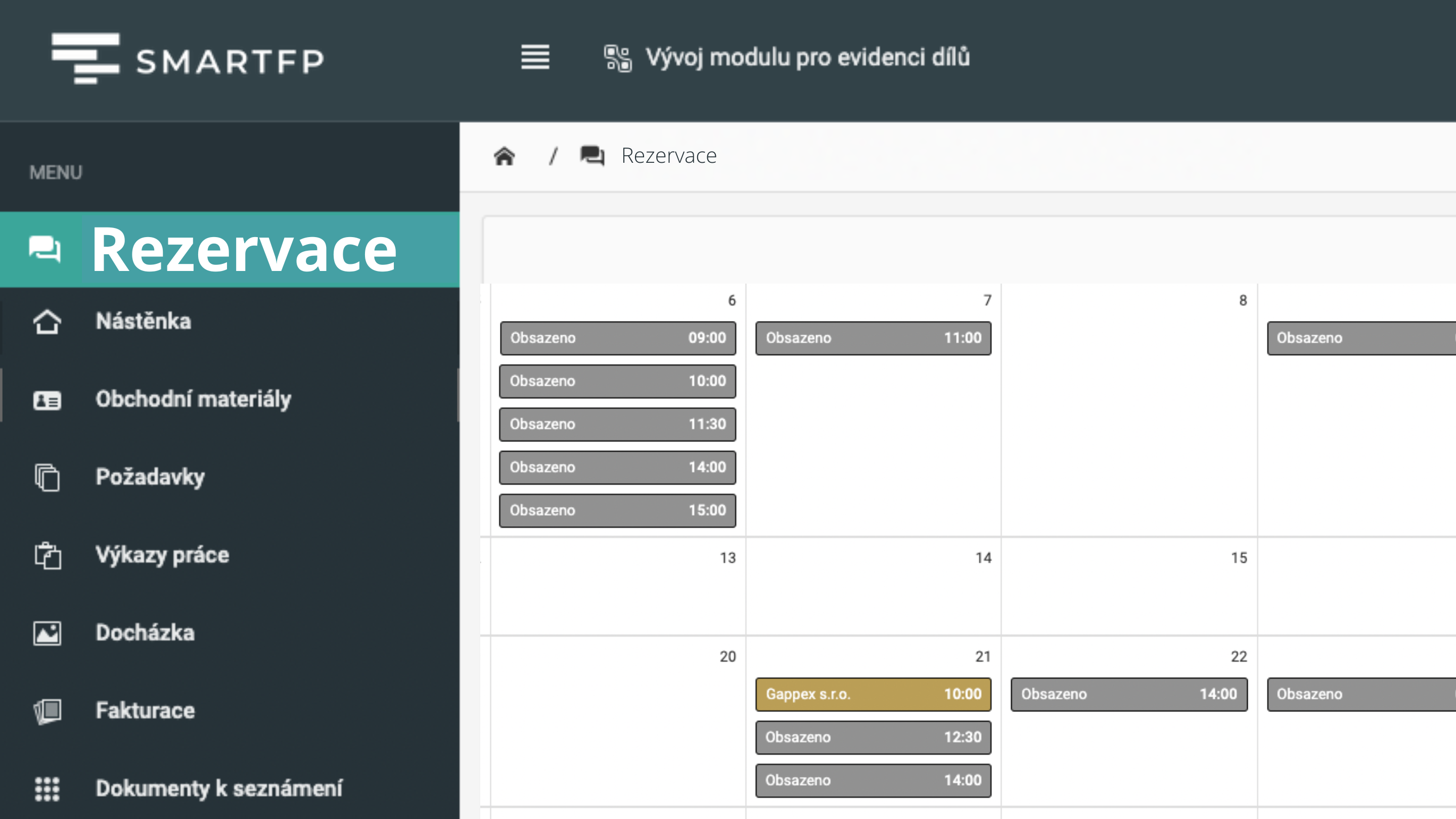Click the Nástěnka house icon

click(x=47, y=322)
